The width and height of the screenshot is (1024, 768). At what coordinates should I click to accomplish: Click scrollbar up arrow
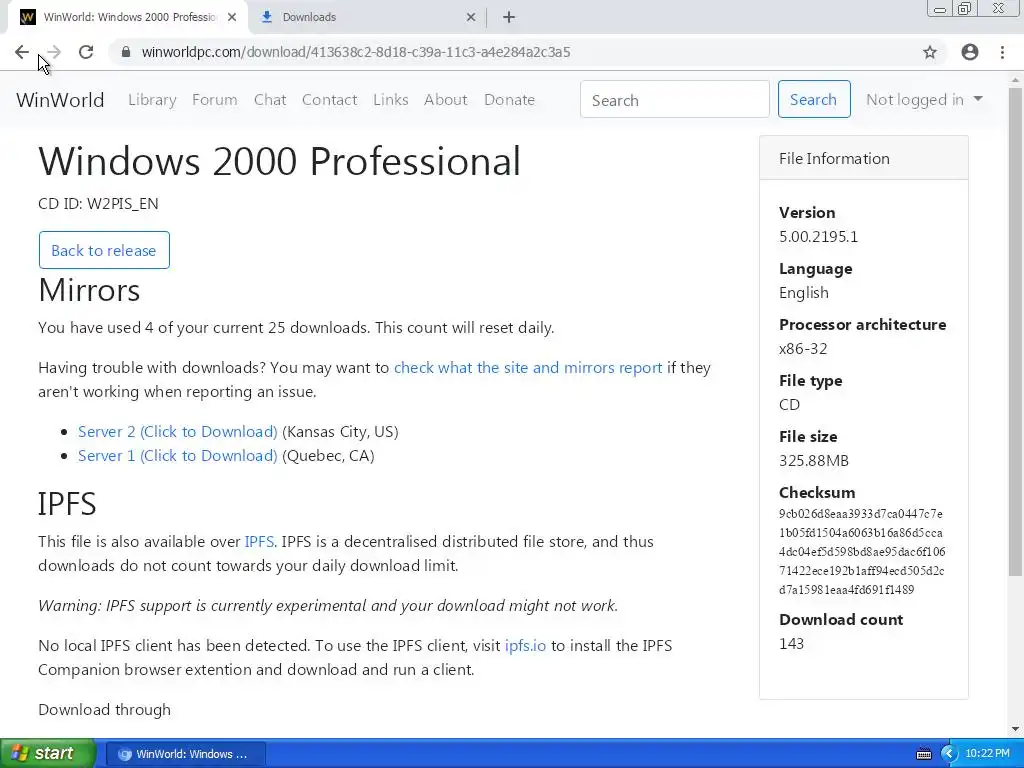click(1015, 80)
